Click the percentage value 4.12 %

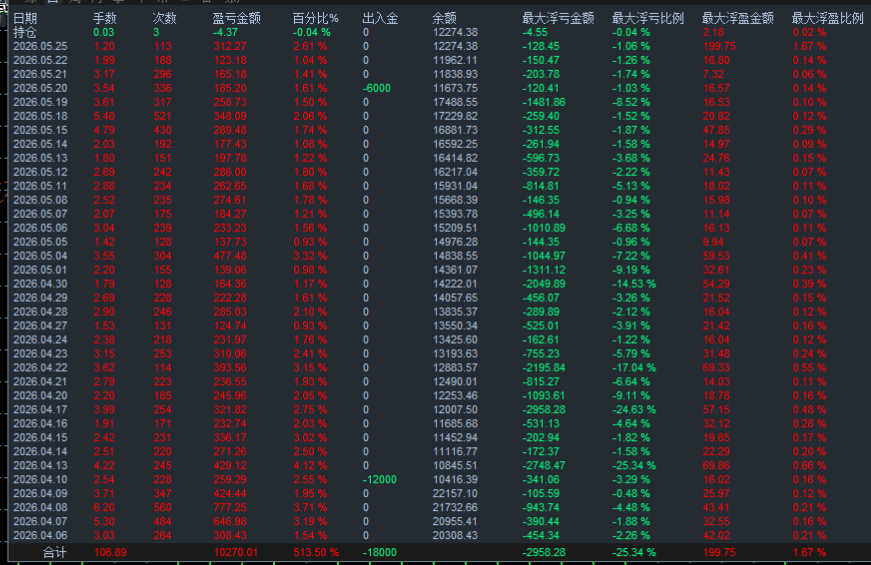pos(310,466)
